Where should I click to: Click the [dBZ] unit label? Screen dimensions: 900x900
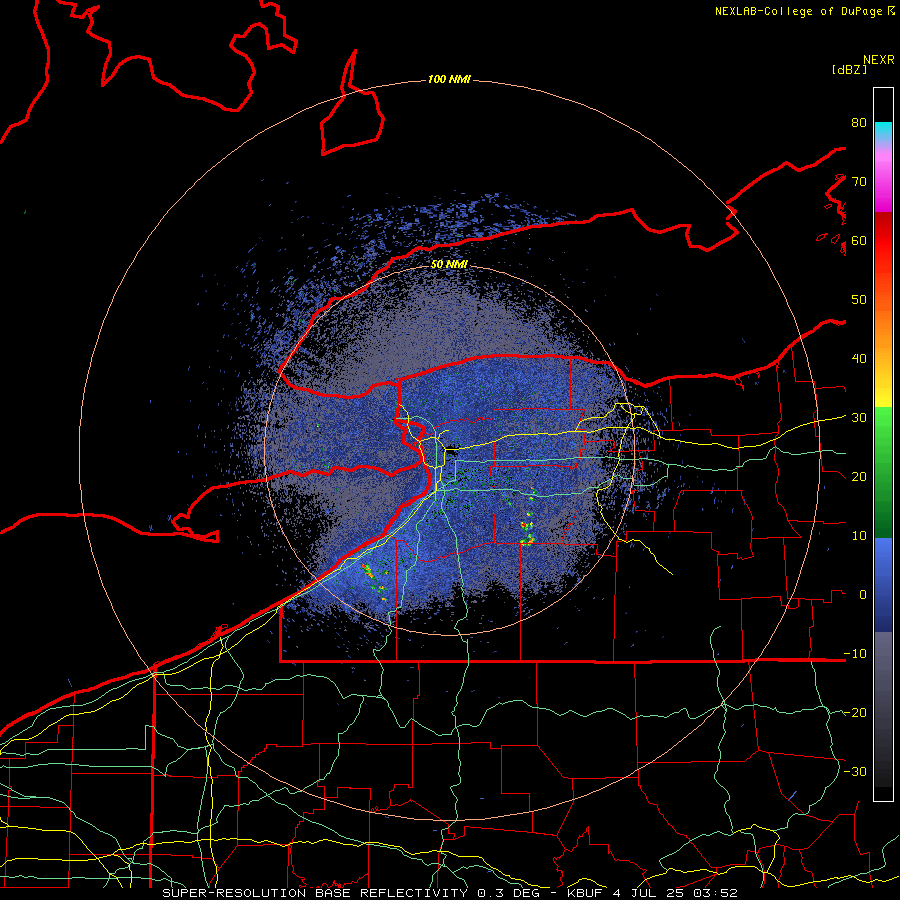849,70
